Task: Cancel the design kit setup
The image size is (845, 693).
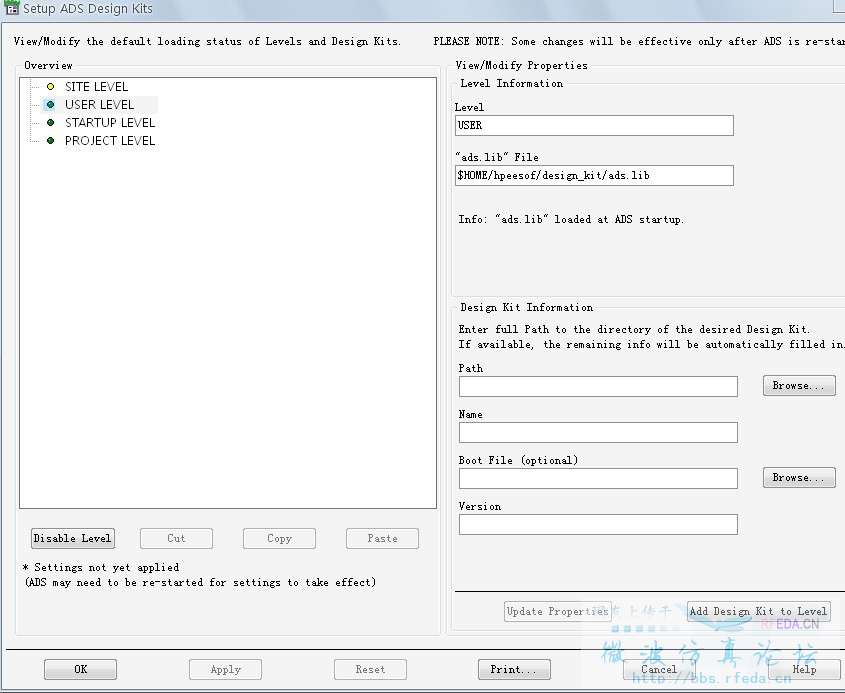Action: point(659,669)
